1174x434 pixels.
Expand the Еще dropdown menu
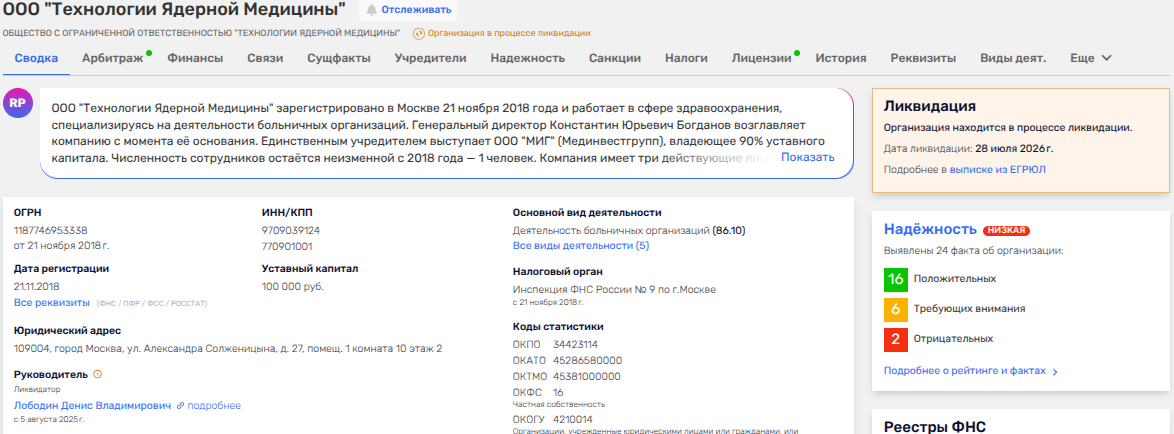[1091, 58]
